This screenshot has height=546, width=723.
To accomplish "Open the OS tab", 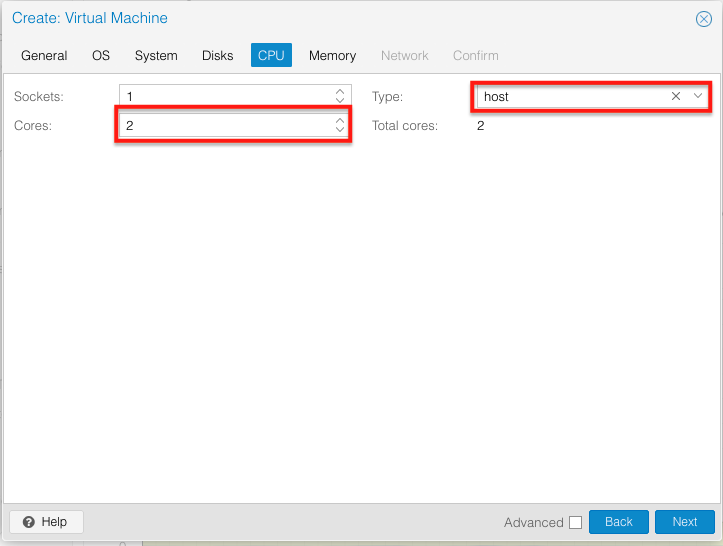I will coord(101,56).
